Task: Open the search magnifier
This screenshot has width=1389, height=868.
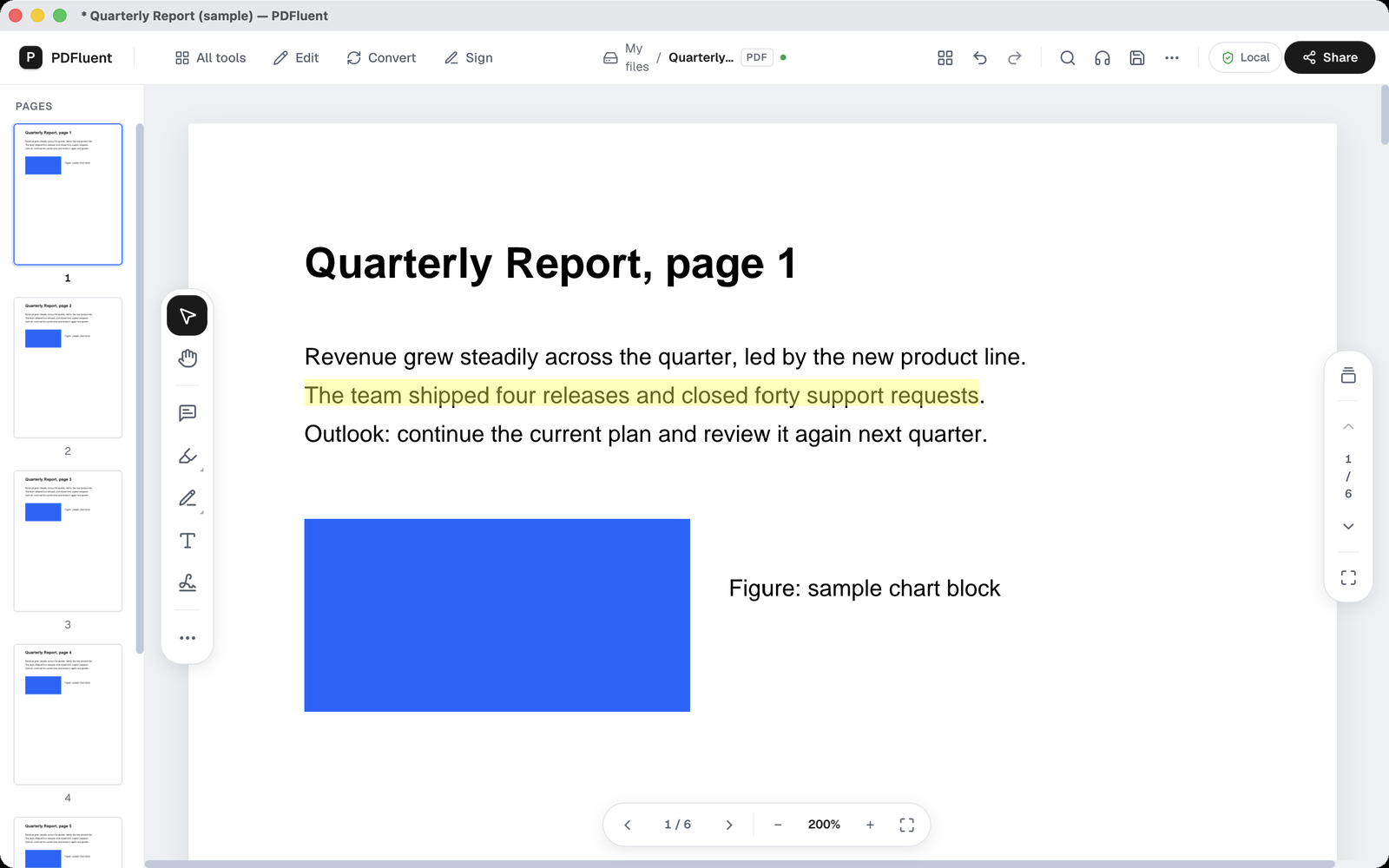Action: point(1068,57)
